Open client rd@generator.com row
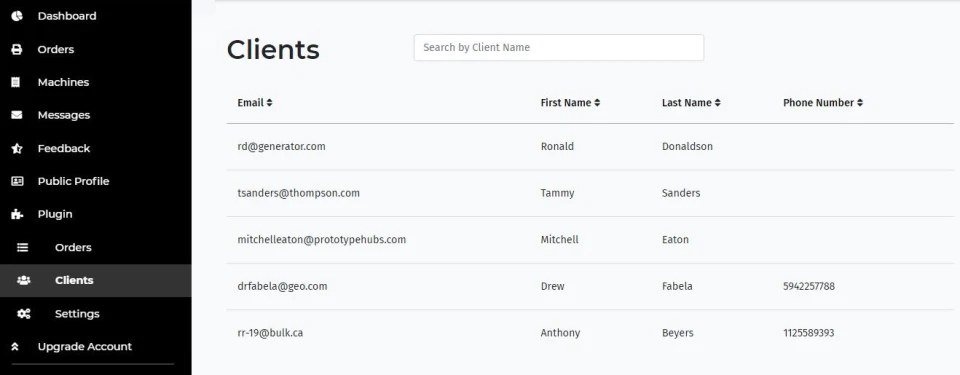This screenshot has width=960, height=375. click(590, 146)
